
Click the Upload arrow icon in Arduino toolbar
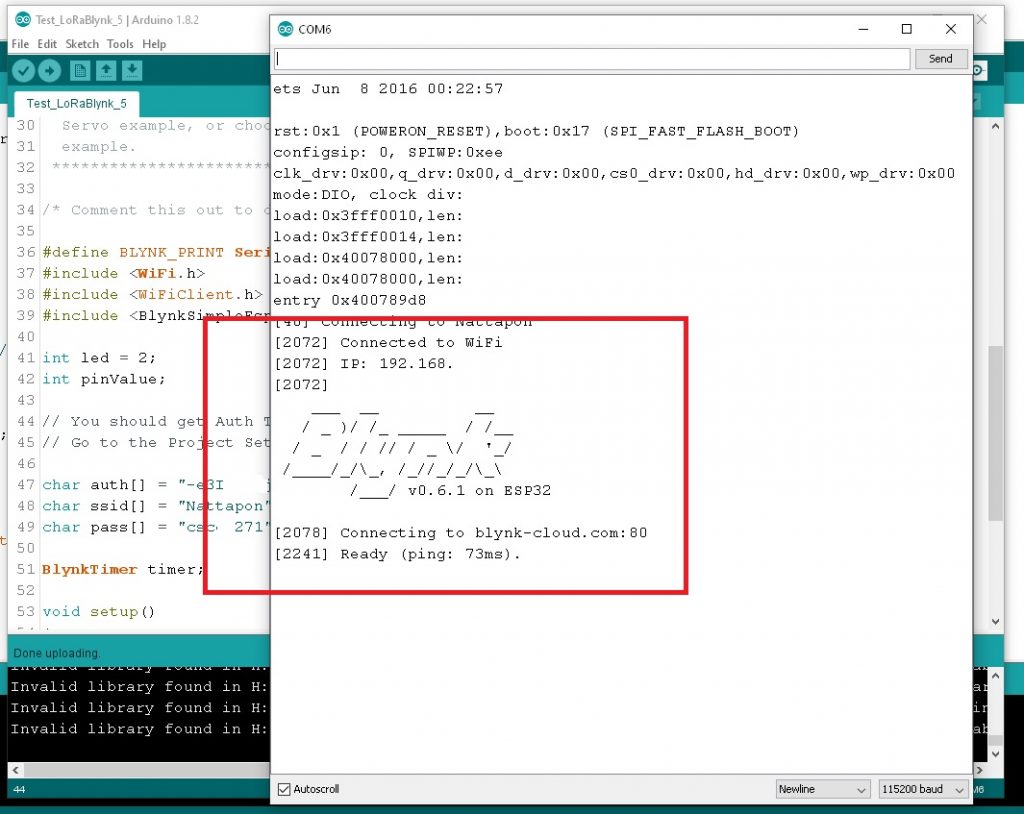coord(50,71)
